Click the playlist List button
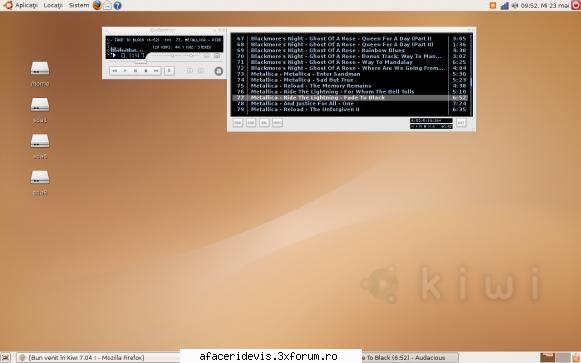This screenshot has height=363, width=581. coord(461,123)
